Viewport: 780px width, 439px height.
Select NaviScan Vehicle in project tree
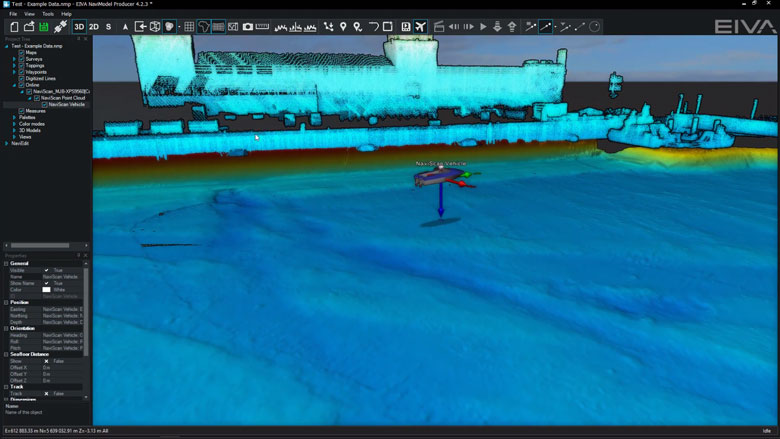pos(67,104)
